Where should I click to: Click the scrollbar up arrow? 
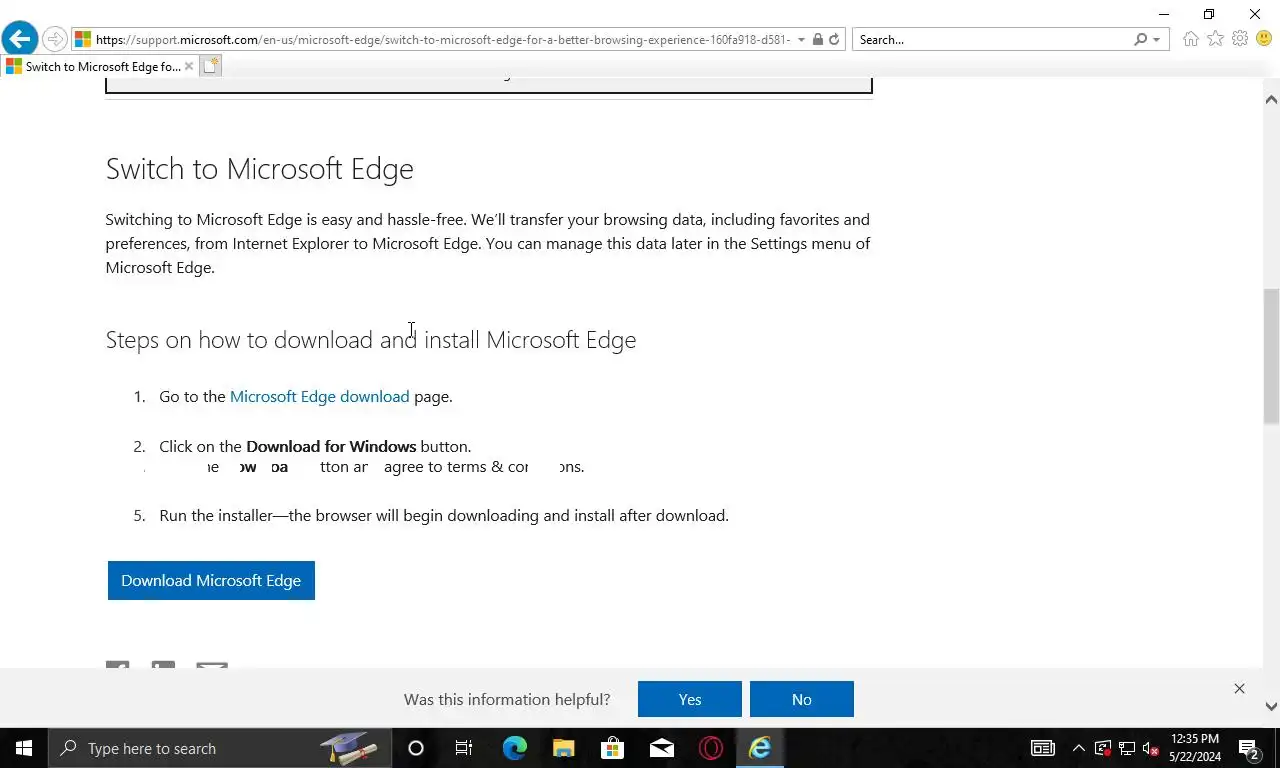[1271, 99]
